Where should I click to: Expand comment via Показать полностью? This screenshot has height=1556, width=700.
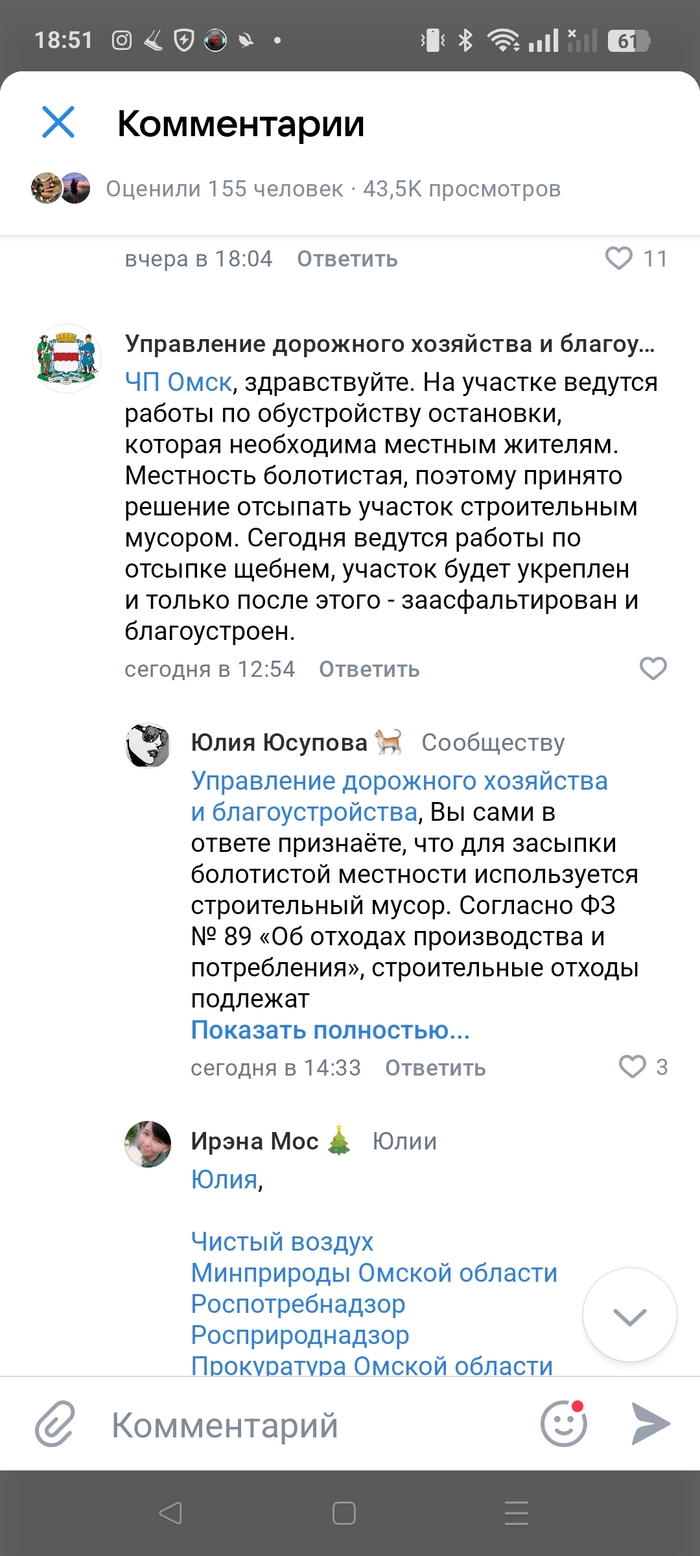[330, 1030]
